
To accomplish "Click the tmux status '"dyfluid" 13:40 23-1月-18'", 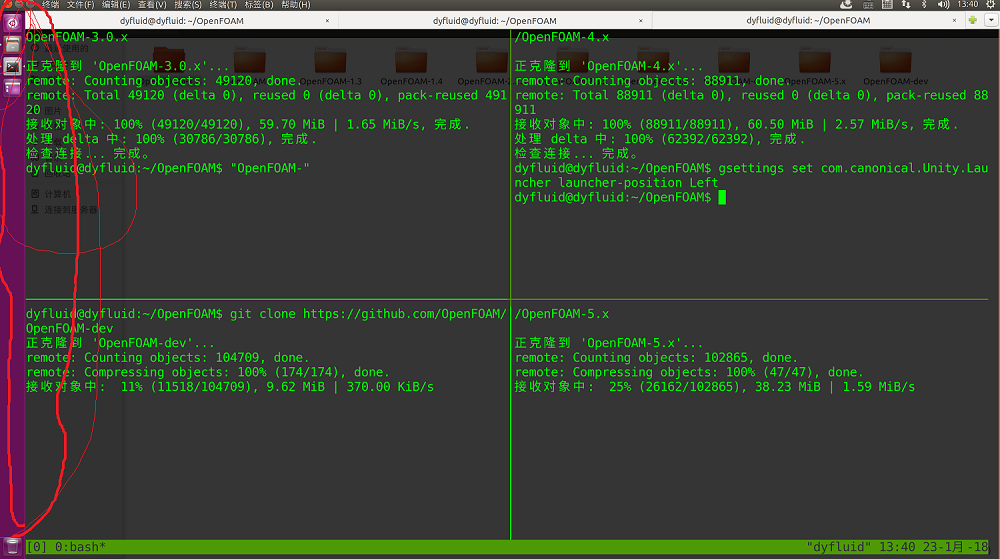I will [x=897, y=547].
